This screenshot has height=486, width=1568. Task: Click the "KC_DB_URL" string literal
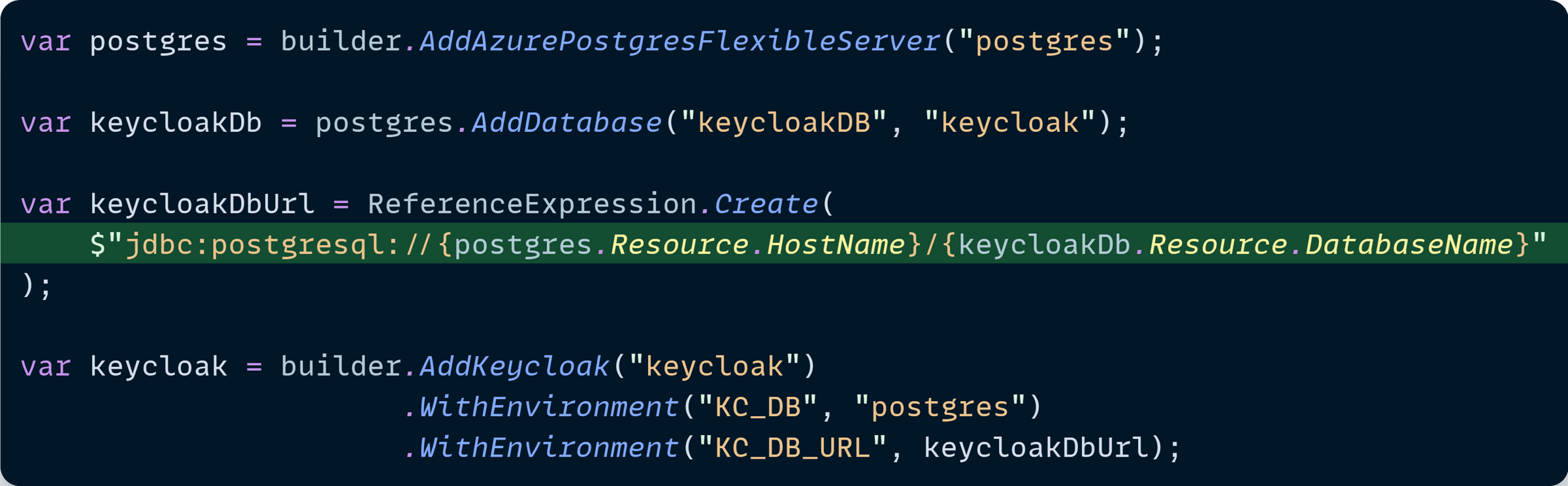coord(792,448)
